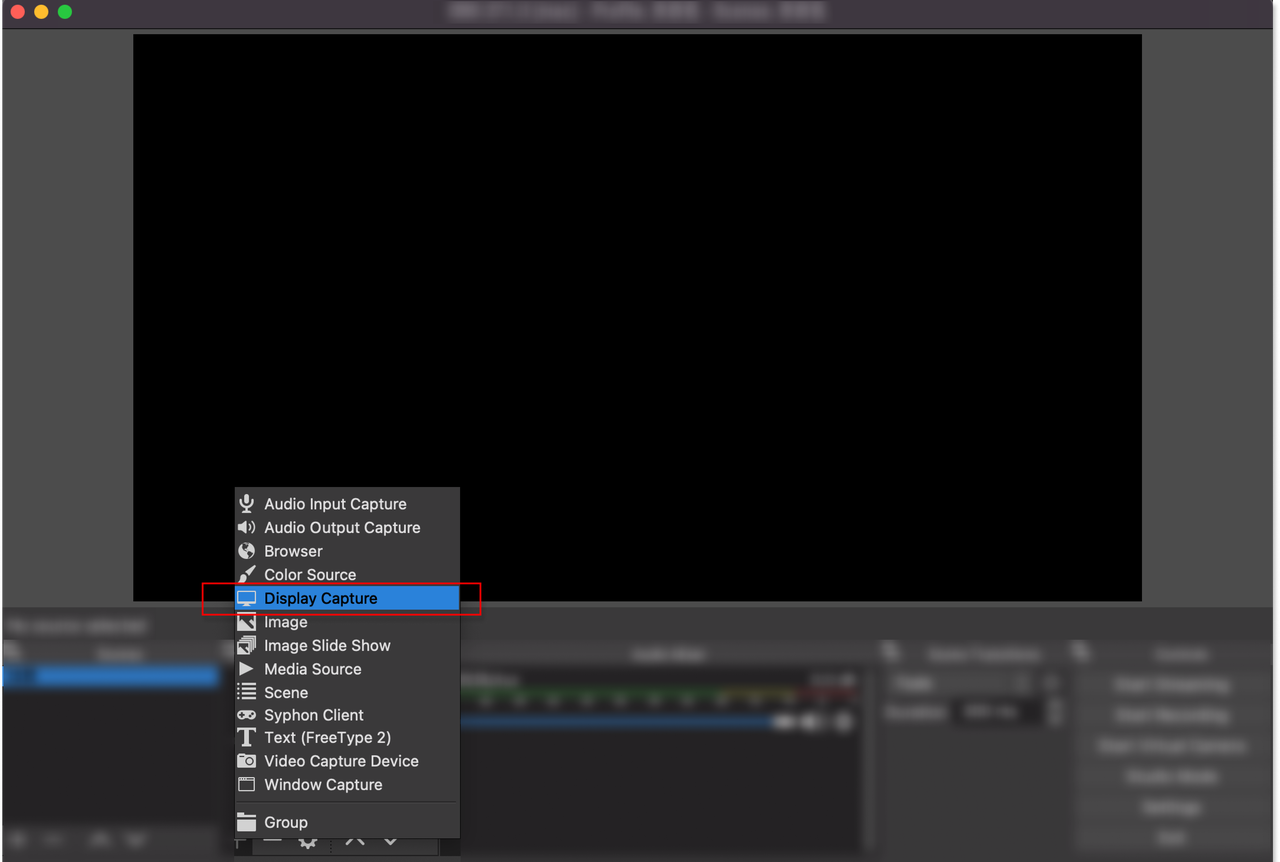The height and width of the screenshot is (862, 1280).
Task: Add a Video Capture Device source
Action: (x=347, y=761)
